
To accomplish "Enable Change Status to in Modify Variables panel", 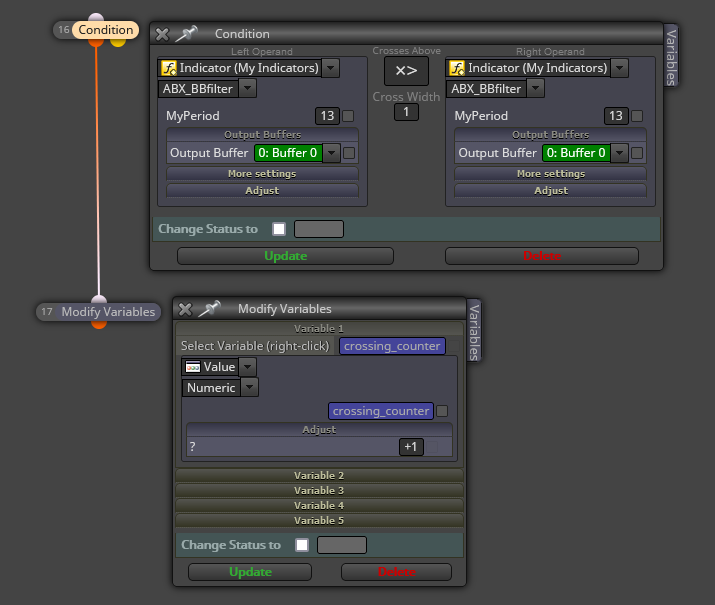I will (302, 545).
